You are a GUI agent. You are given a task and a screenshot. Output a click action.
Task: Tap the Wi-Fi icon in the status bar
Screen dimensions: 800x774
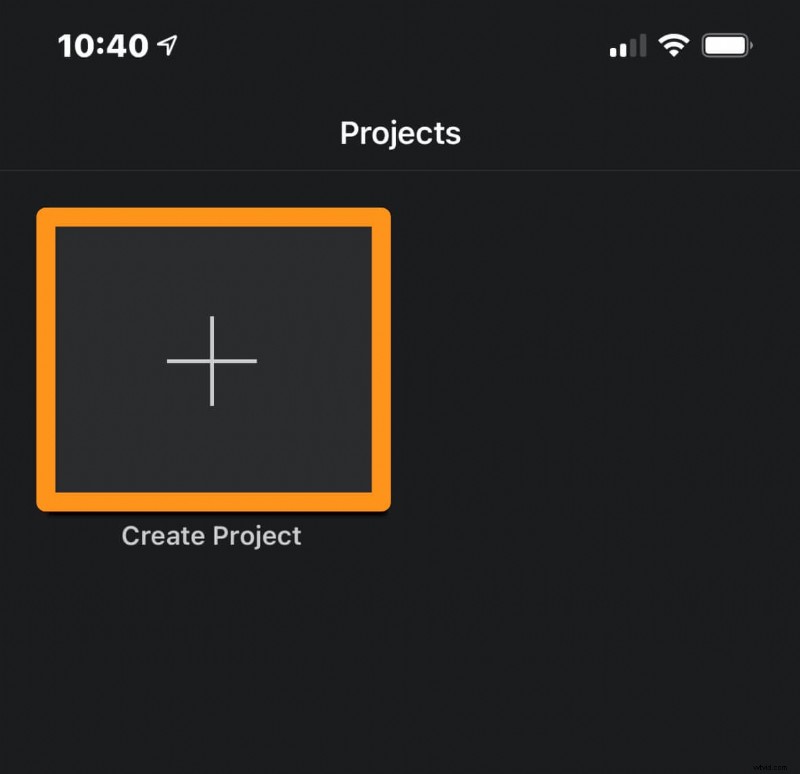point(674,44)
